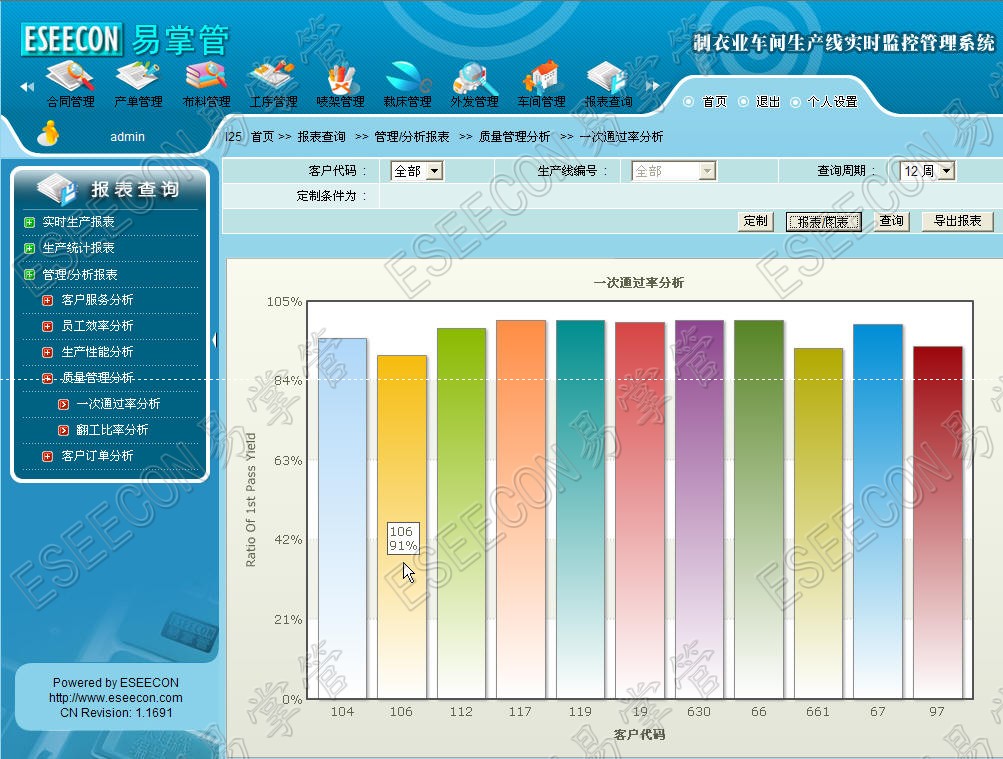Click the 导出报表 button
Viewport: 1003px width, 759px height.
click(x=957, y=221)
